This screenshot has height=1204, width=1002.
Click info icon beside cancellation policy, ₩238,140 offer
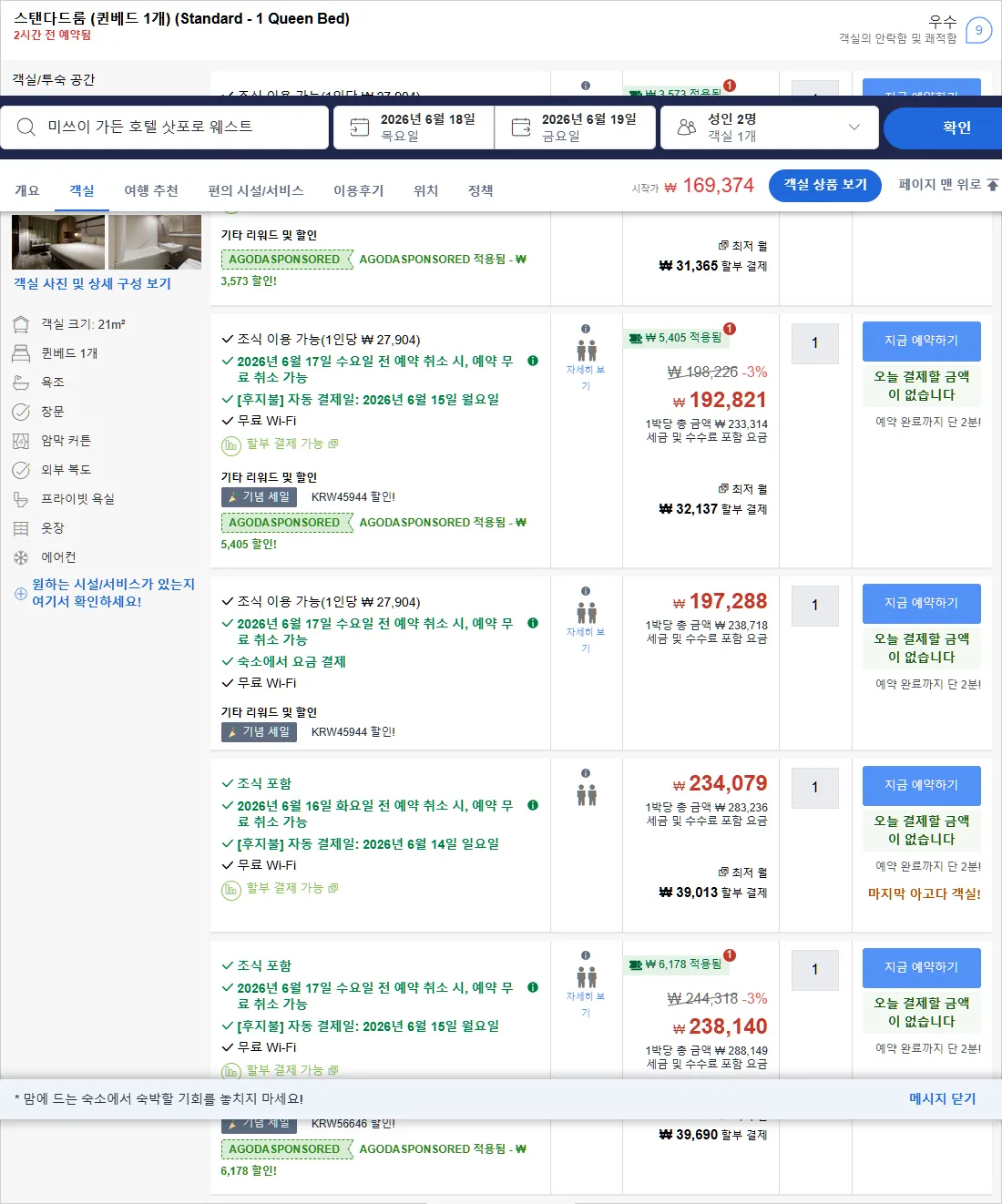[x=533, y=987]
